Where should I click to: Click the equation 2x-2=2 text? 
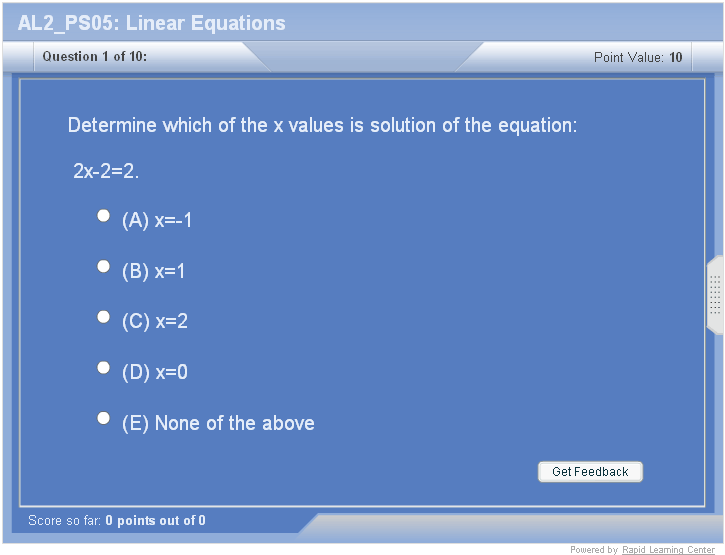(x=106, y=171)
